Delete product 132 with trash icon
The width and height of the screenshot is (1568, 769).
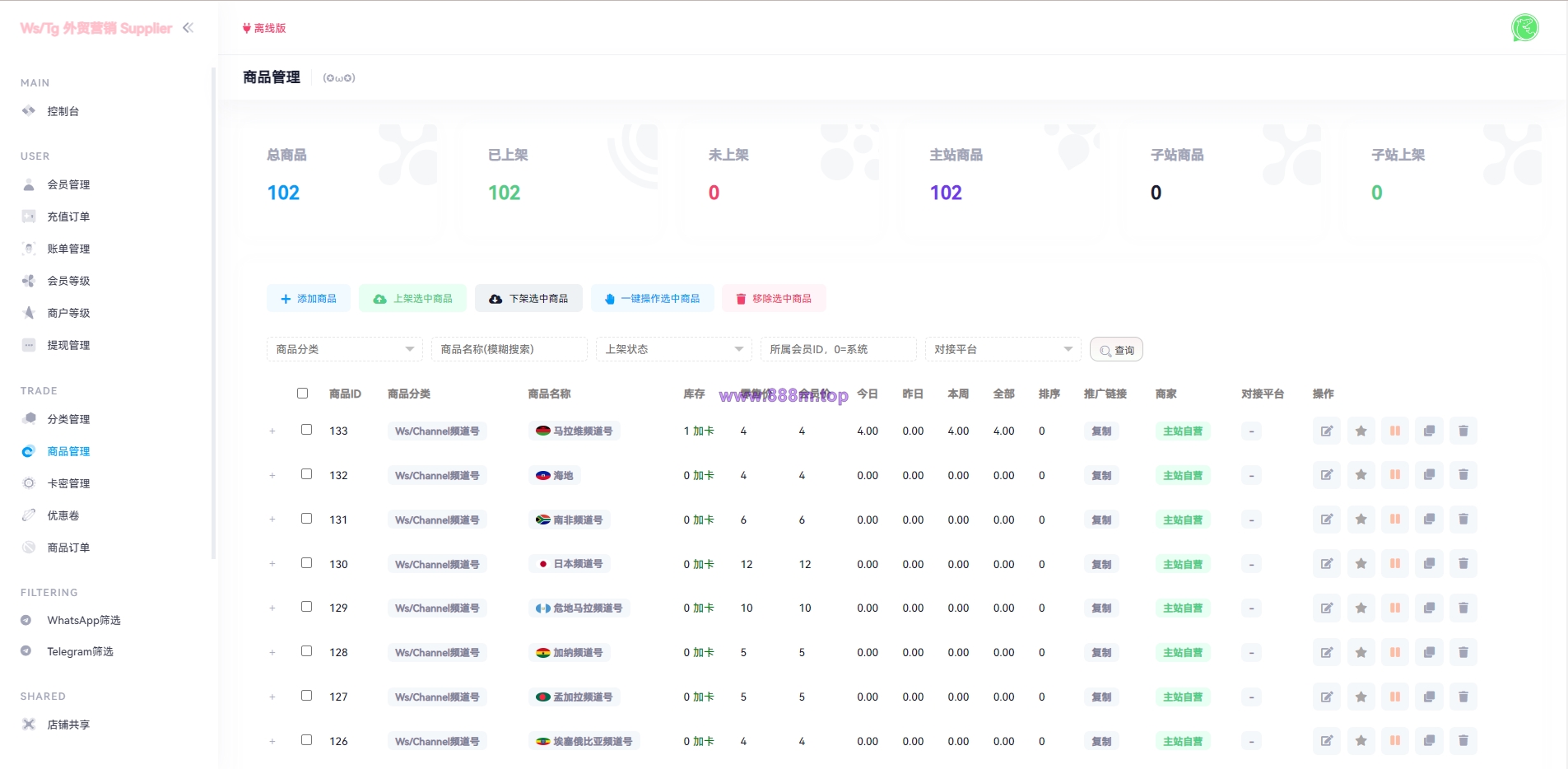pos(1463,475)
